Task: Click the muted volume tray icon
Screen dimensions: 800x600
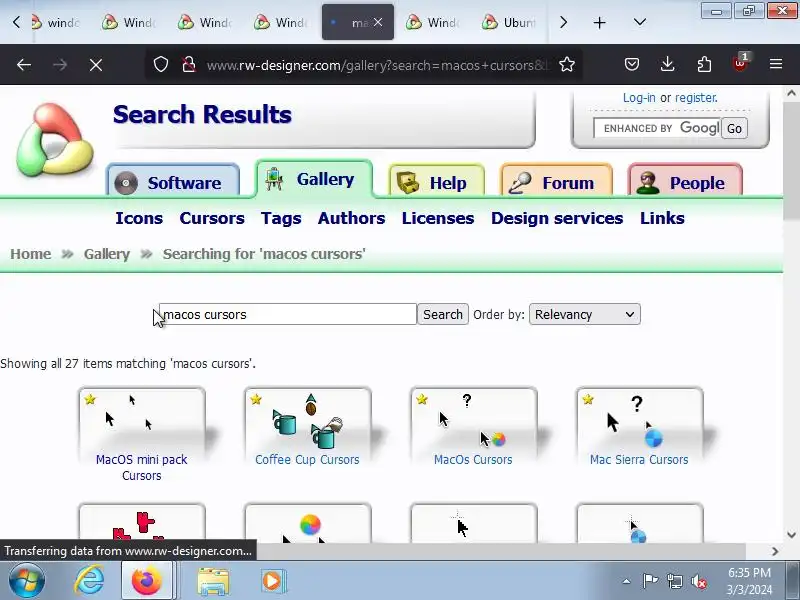Action: pyautogui.click(x=698, y=581)
